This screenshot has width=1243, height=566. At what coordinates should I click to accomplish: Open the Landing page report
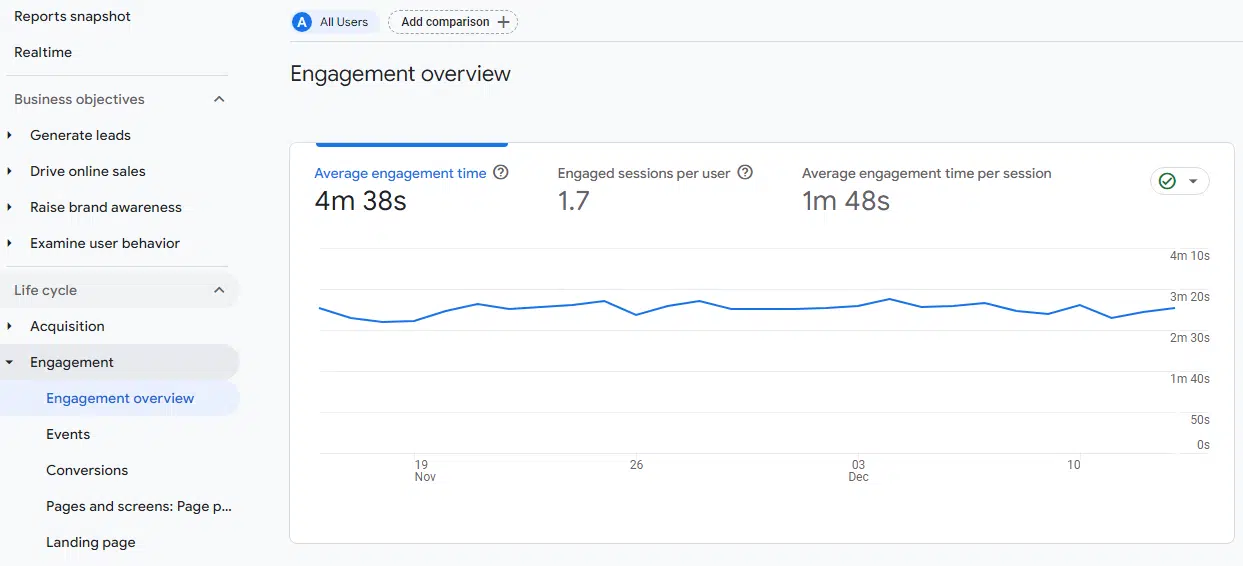pos(90,542)
